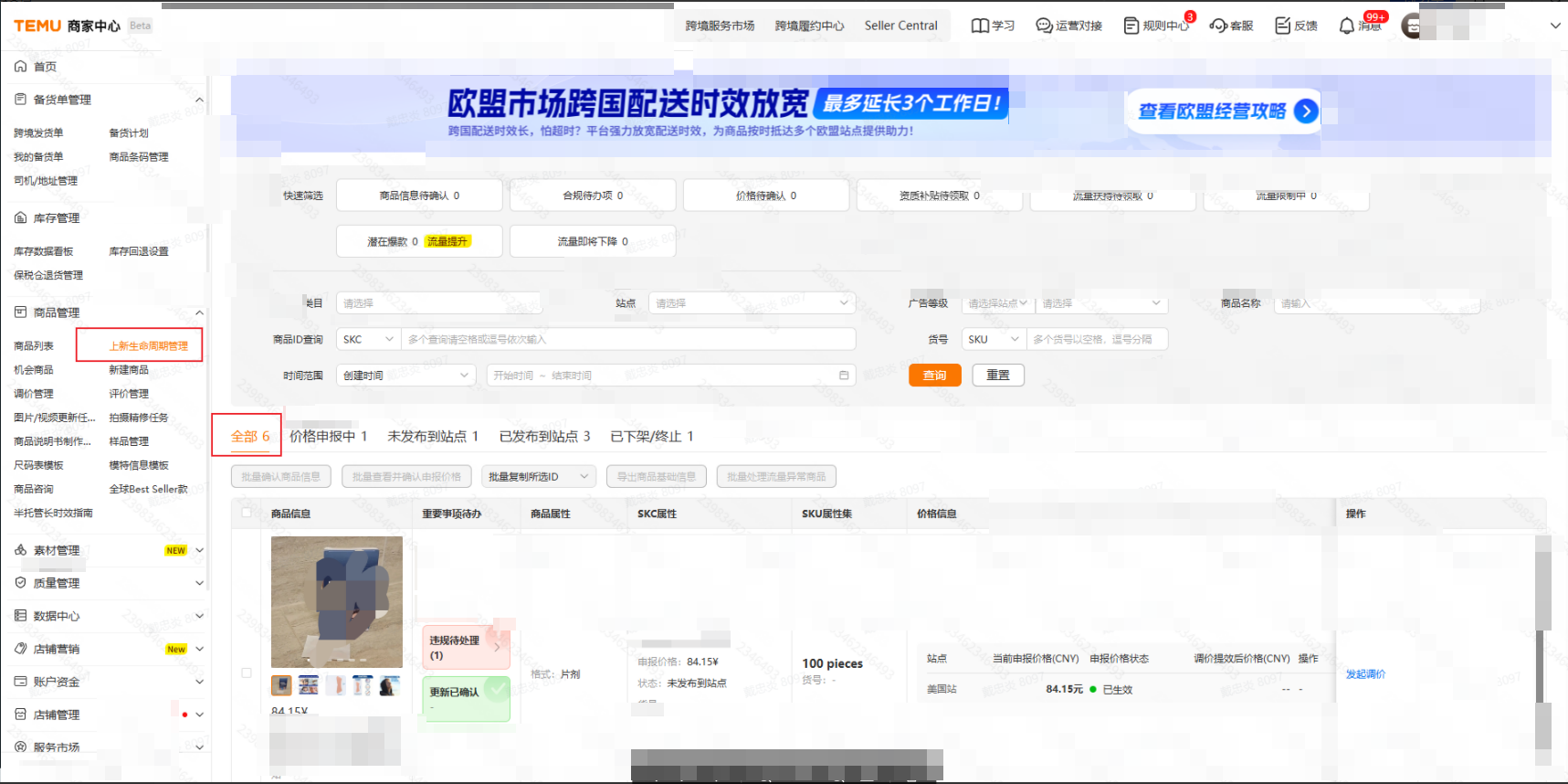1568x784 pixels.
Task: Click 查看欧盟经营攻略 banner button
Action: tap(1224, 111)
